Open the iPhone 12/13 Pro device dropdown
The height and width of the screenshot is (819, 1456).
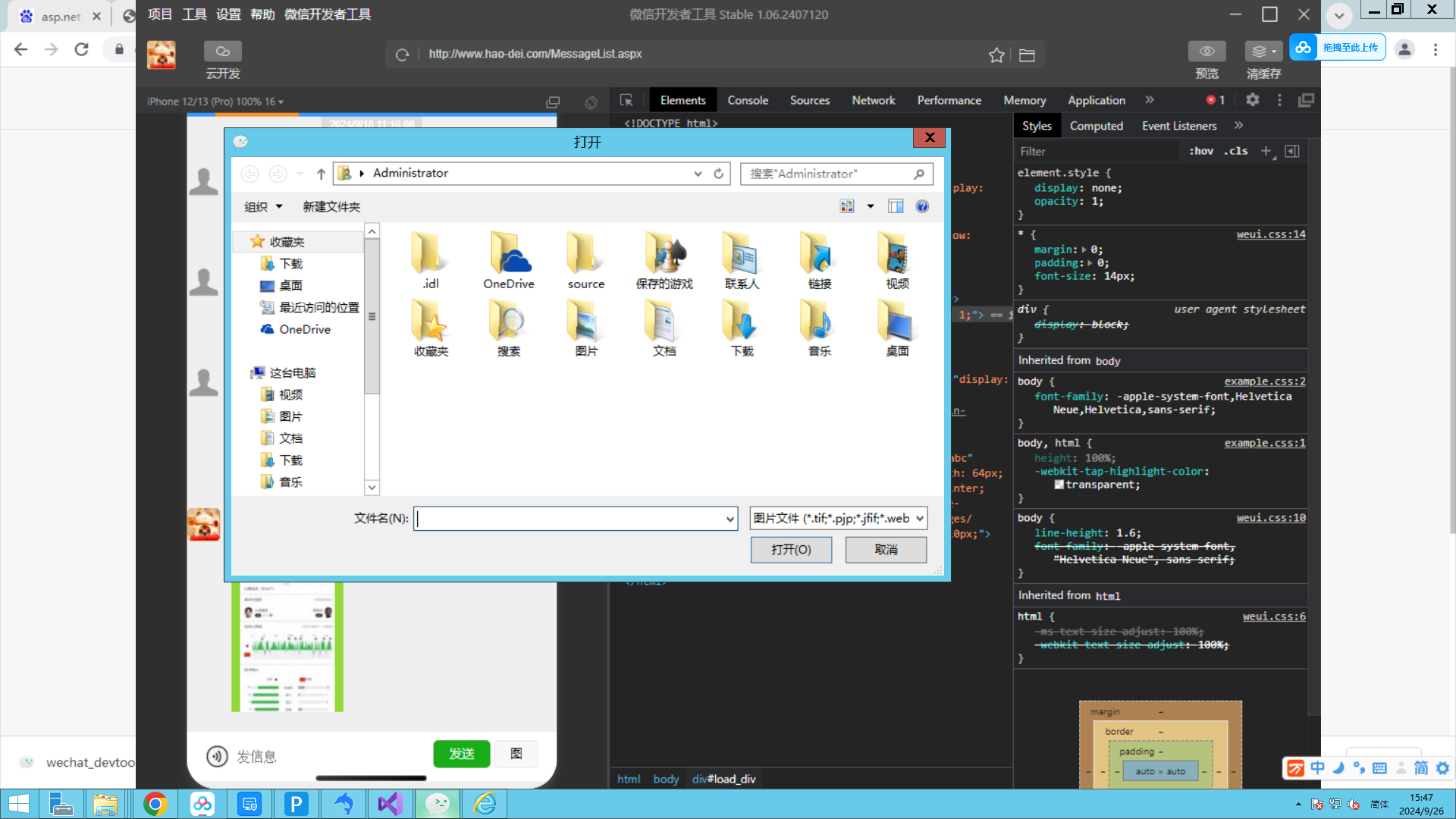coord(215,102)
